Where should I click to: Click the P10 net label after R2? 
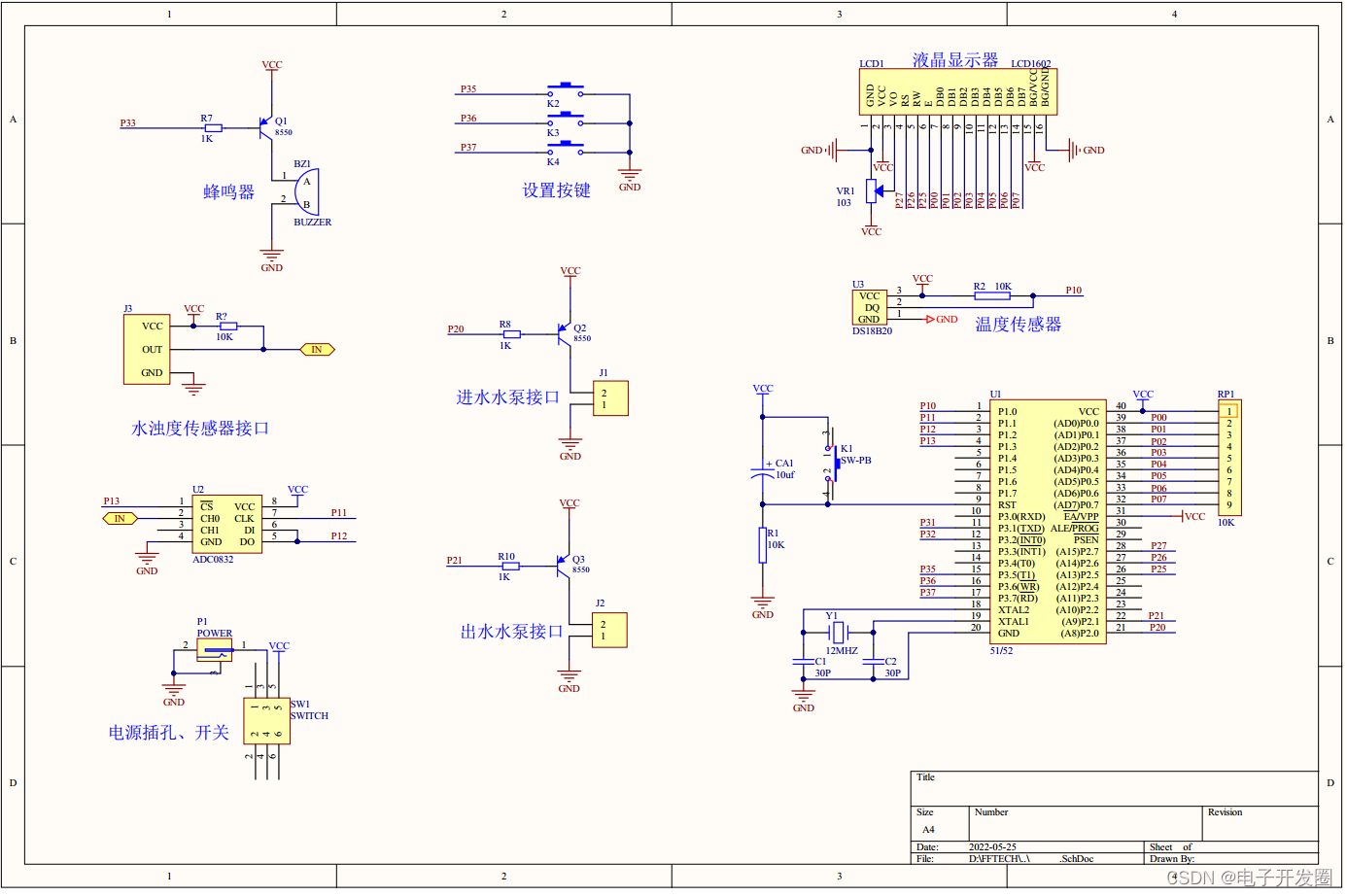pos(1073,290)
